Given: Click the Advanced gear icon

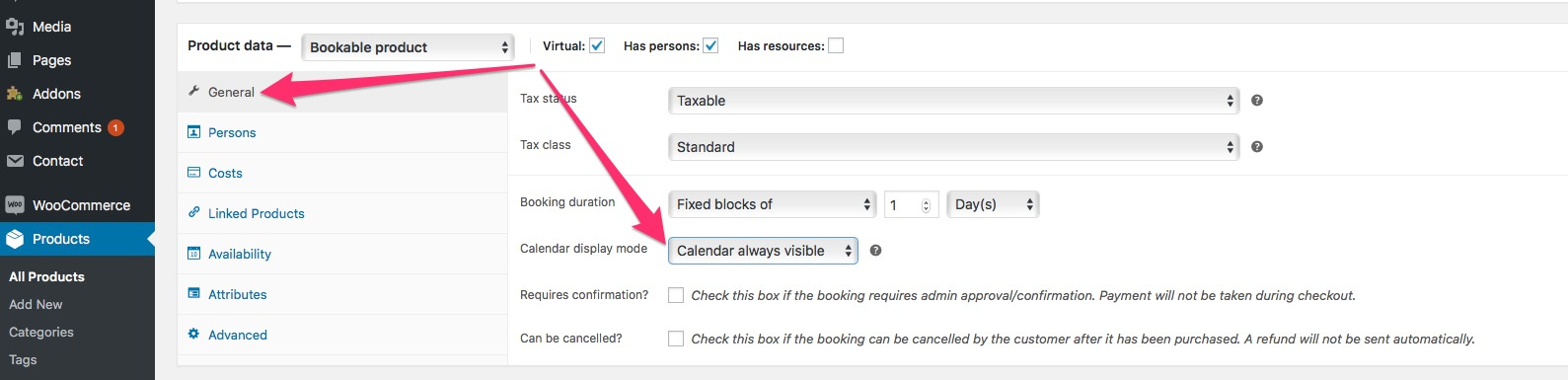Looking at the screenshot, I should 193,335.
